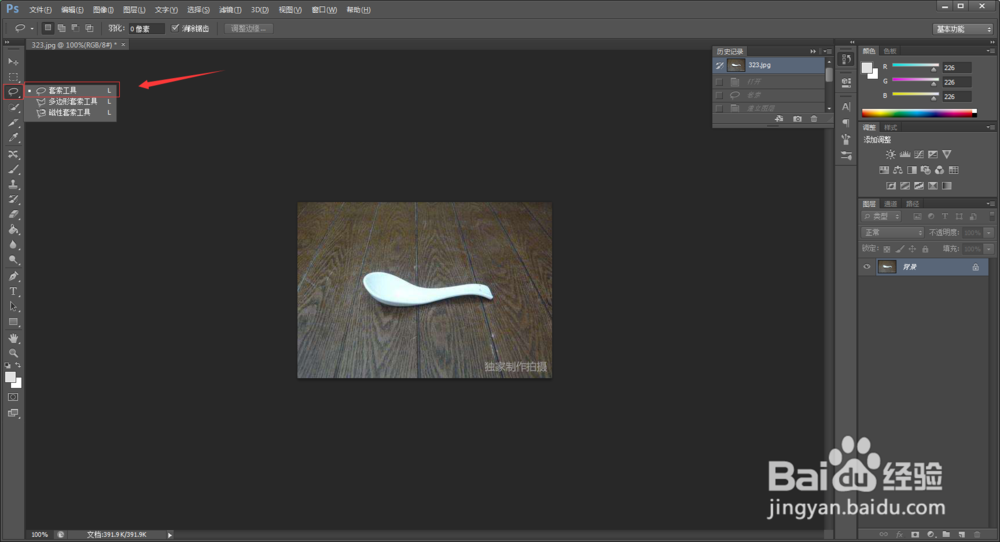Choose Add to Selection mode

[62, 28]
